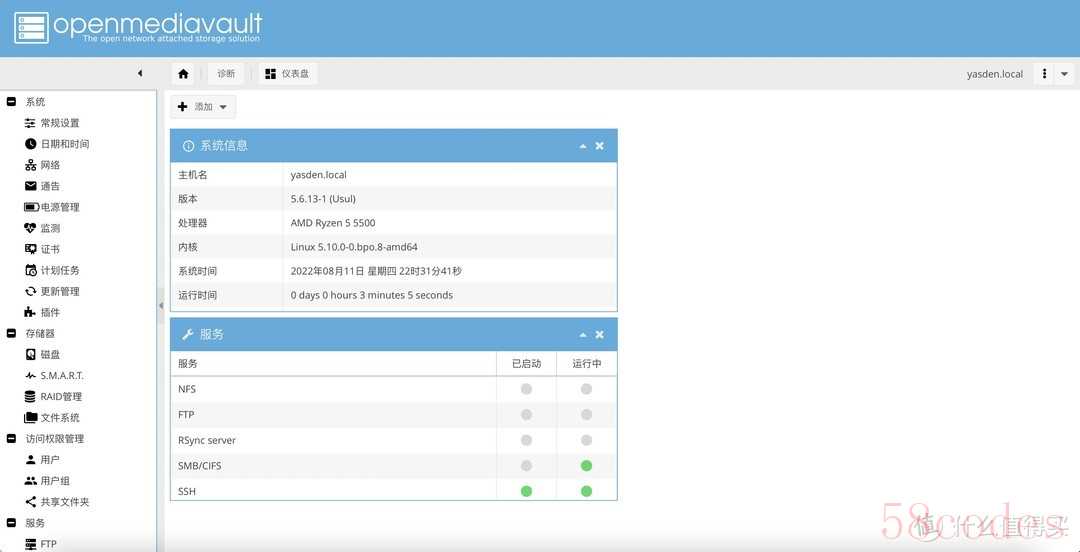Image resolution: width=1080 pixels, height=552 pixels.
Task: Open the 插件 puzzle piece icon
Action: point(30,312)
